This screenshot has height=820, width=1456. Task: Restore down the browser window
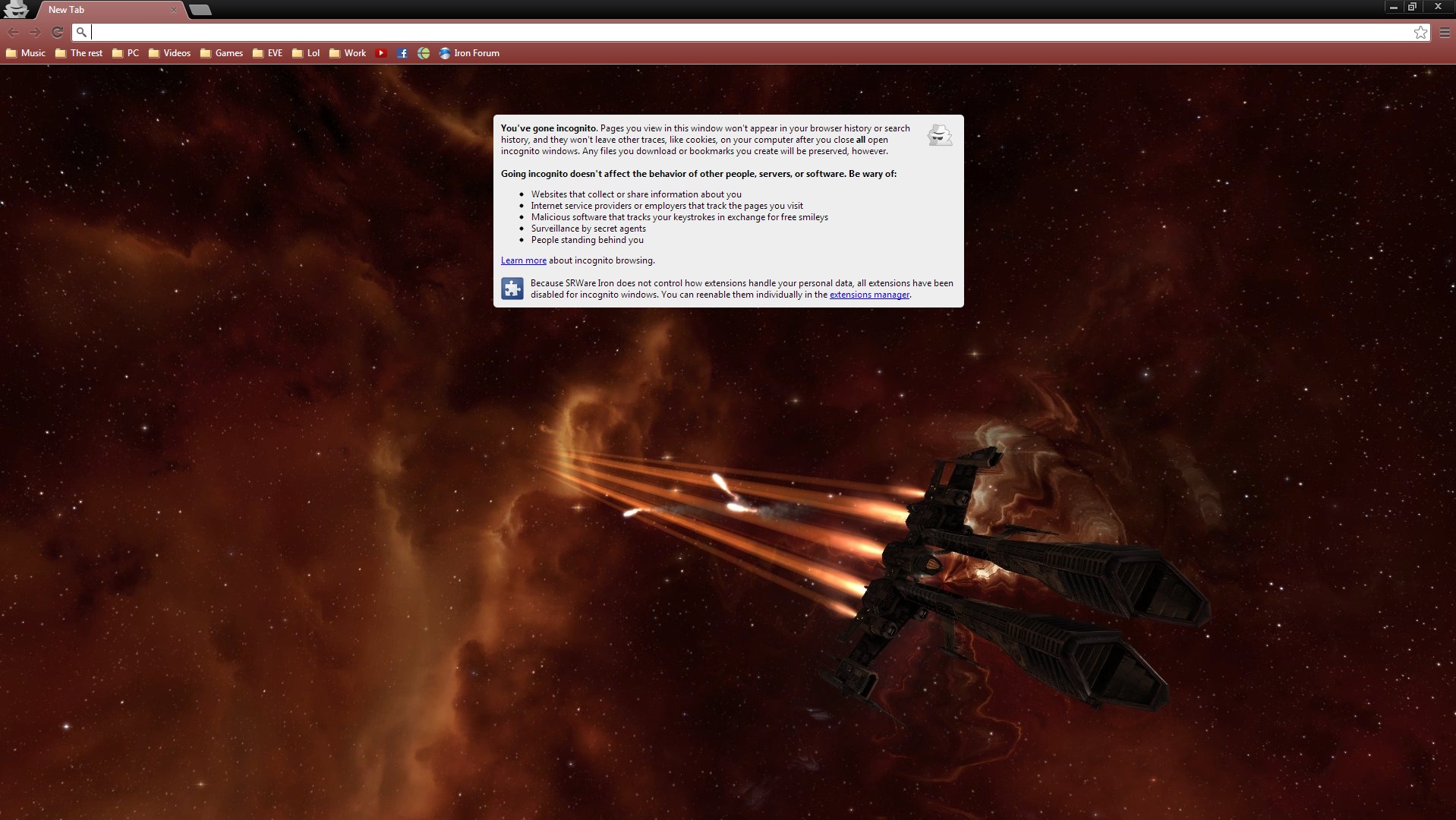point(1412,7)
